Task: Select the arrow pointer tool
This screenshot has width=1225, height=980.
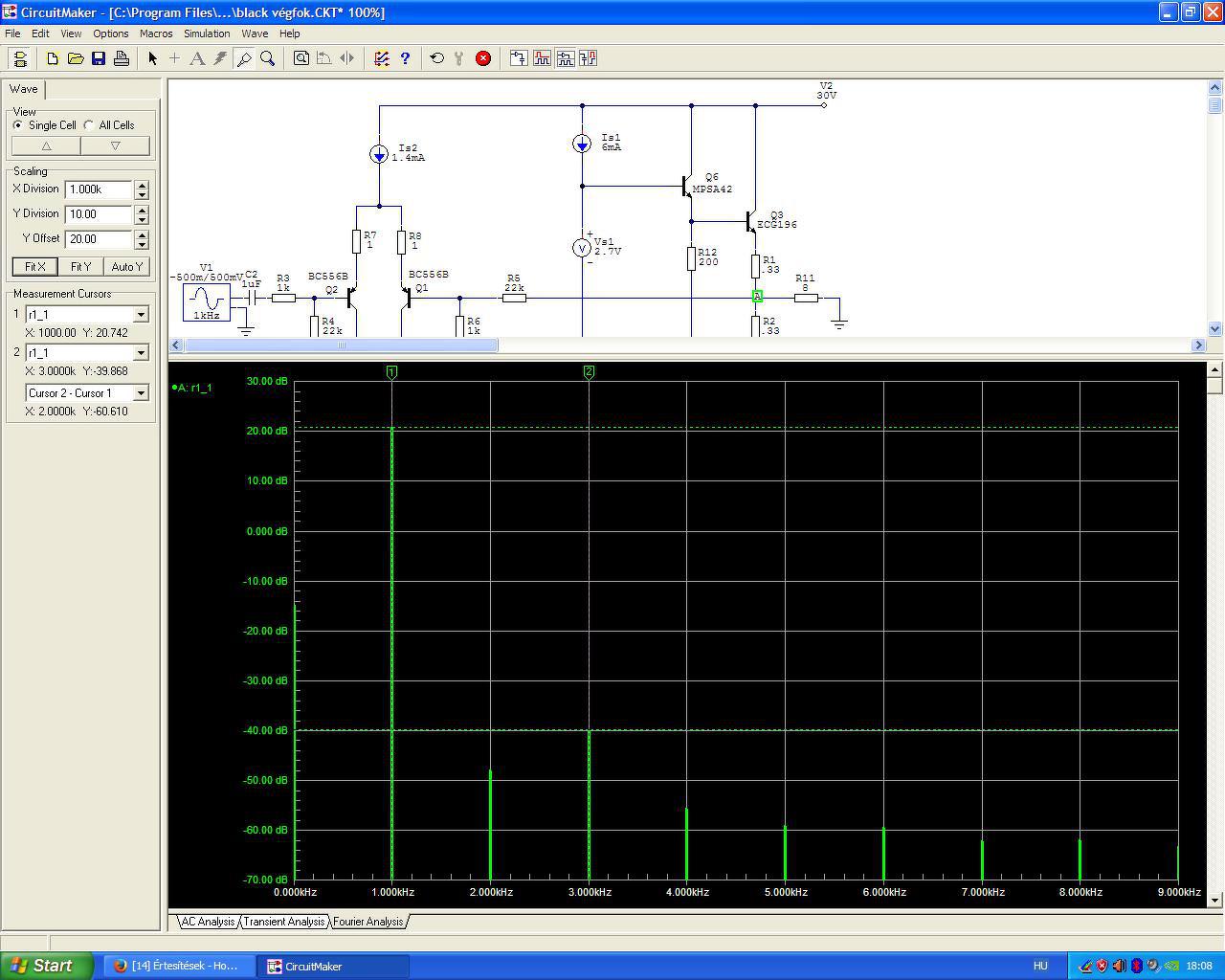Action: [152, 58]
